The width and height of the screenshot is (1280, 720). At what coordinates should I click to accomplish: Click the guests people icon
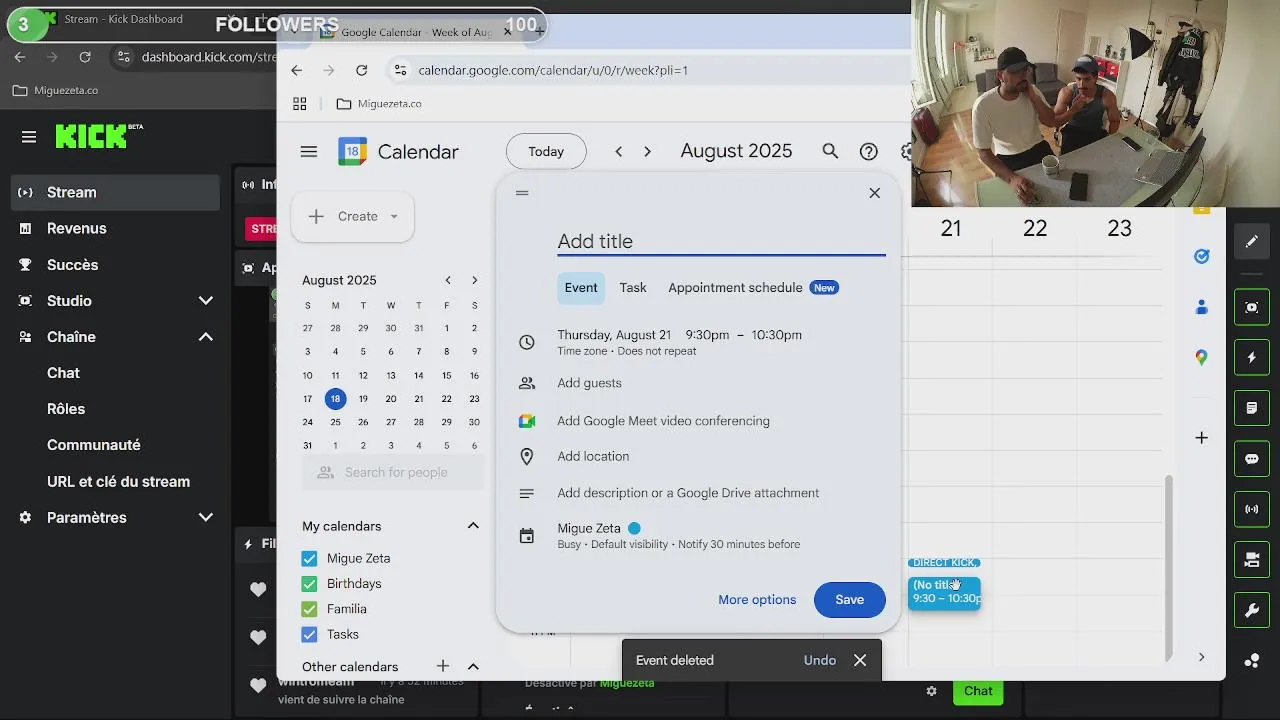527,383
